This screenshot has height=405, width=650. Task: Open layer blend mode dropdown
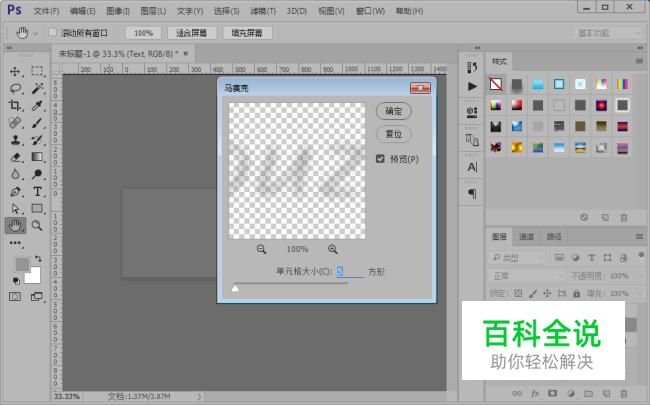526,276
